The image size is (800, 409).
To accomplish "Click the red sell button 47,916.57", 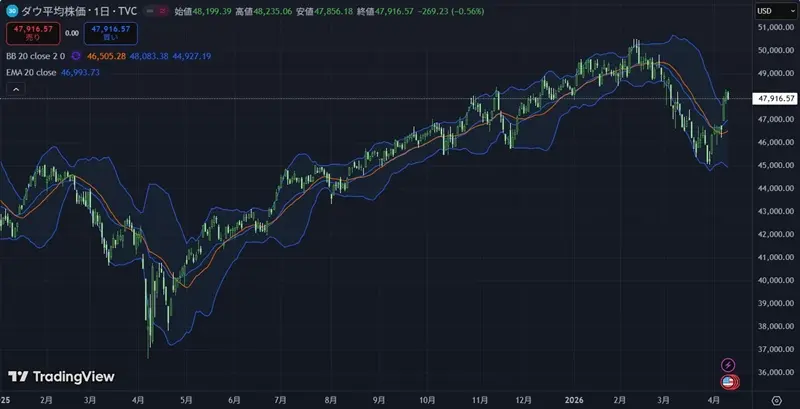I will tap(32, 33).
